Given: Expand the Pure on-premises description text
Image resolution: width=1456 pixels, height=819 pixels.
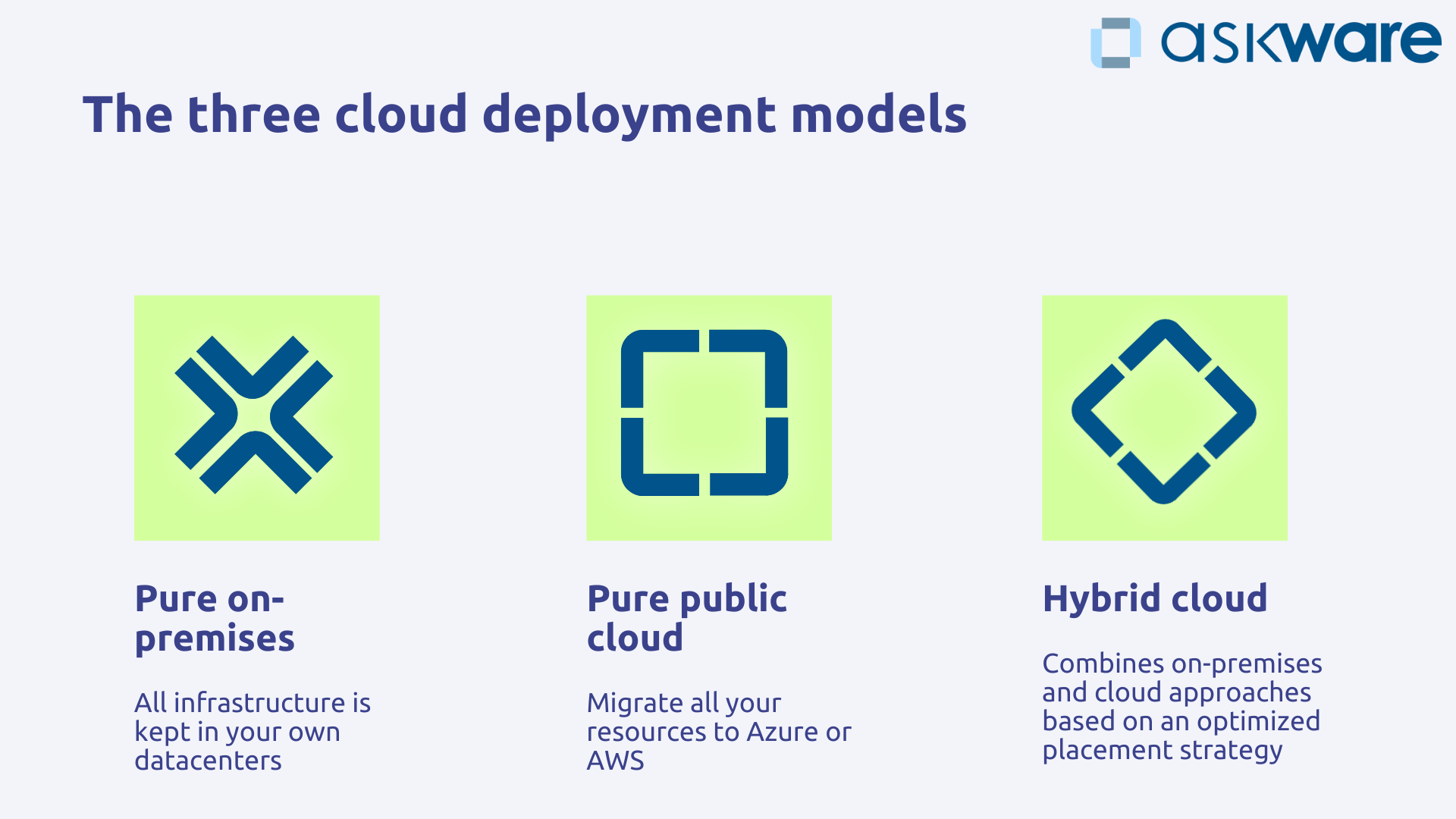Looking at the screenshot, I should click(x=250, y=731).
